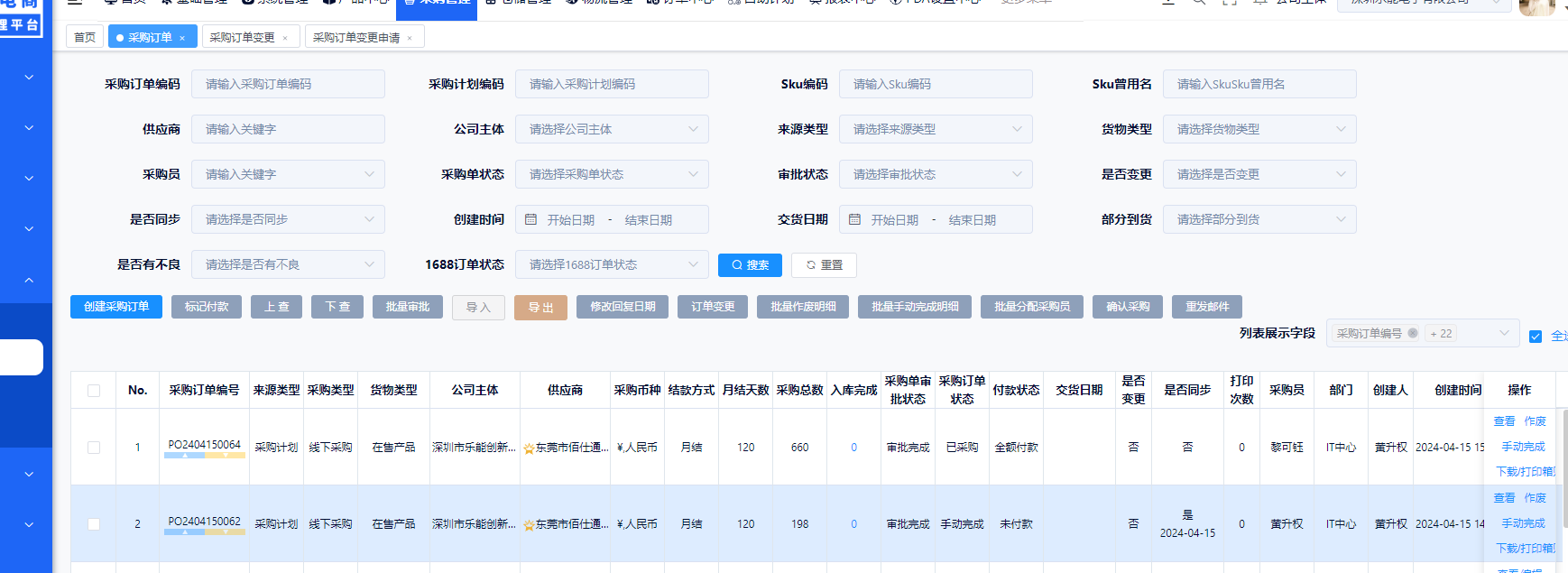Viewport: 1568px width, 573px height.
Task: Open the 1688订单状态 dropdown
Action: [x=612, y=264]
